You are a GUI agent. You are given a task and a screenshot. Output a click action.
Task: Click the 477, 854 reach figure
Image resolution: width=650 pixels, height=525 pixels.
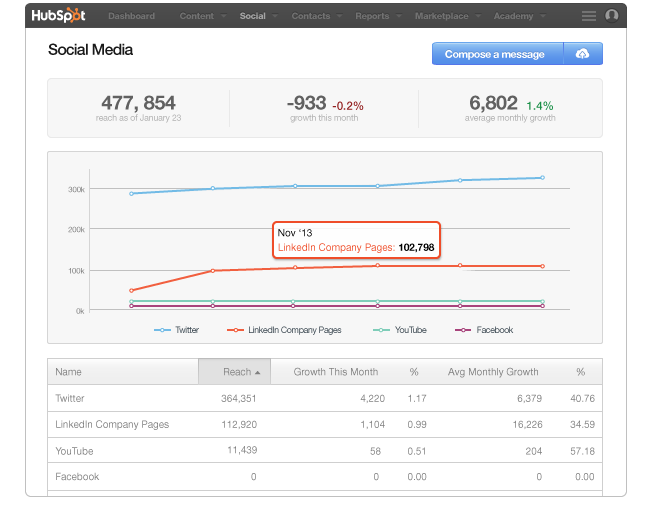138,103
